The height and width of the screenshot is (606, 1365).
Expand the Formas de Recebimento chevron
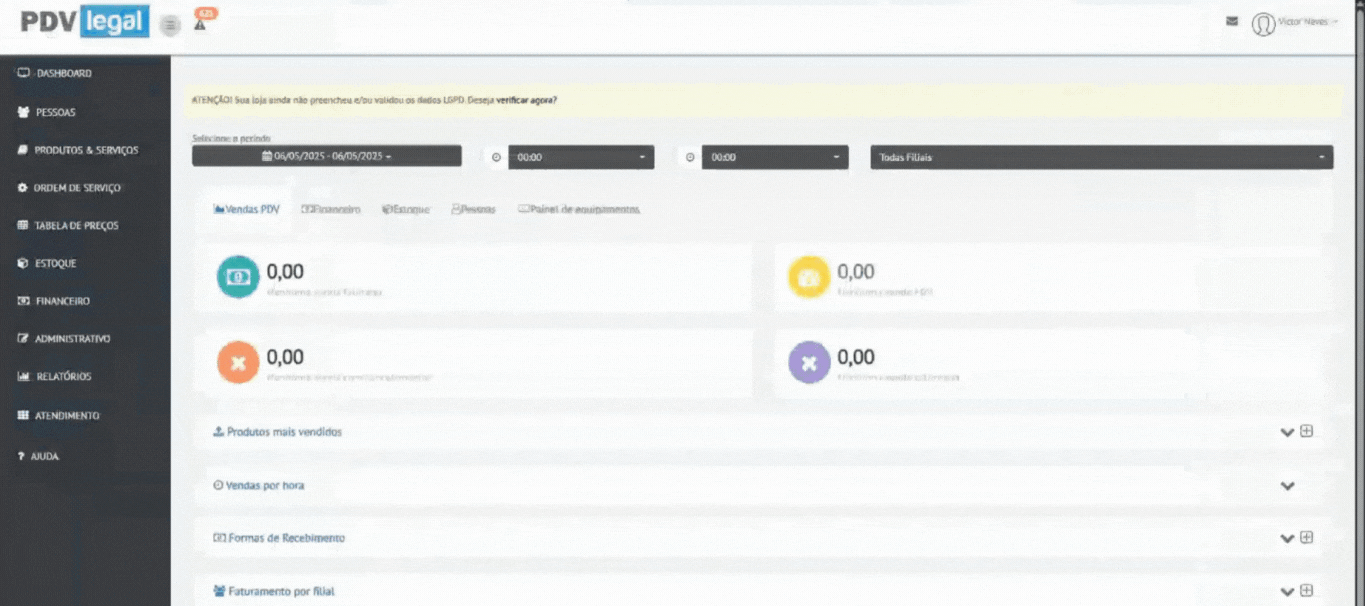pos(1288,538)
